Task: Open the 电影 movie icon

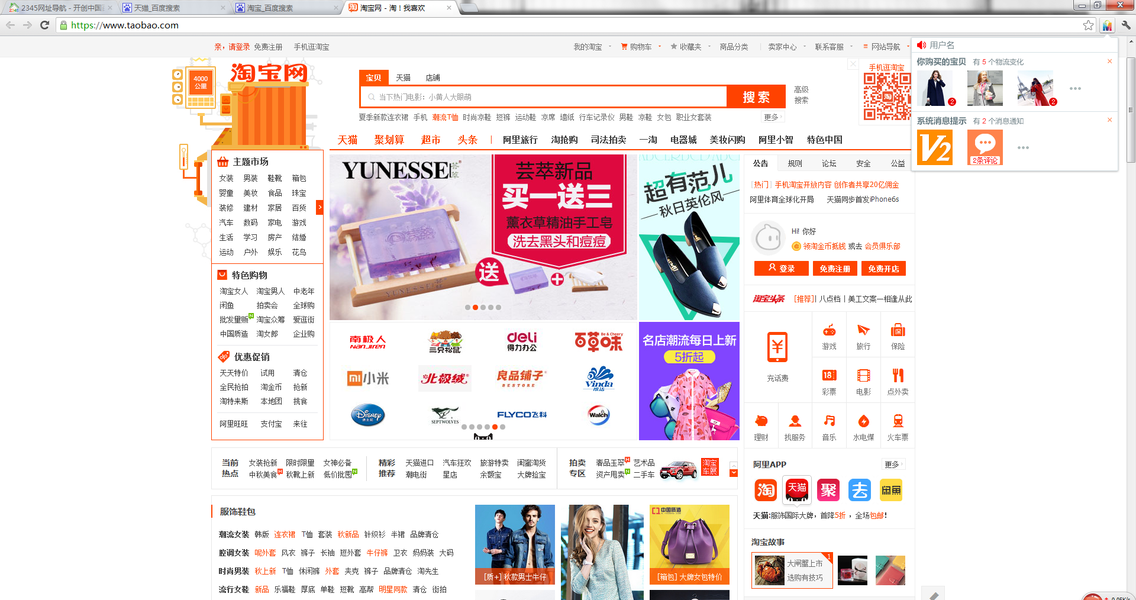Action: [x=863, y=375]
